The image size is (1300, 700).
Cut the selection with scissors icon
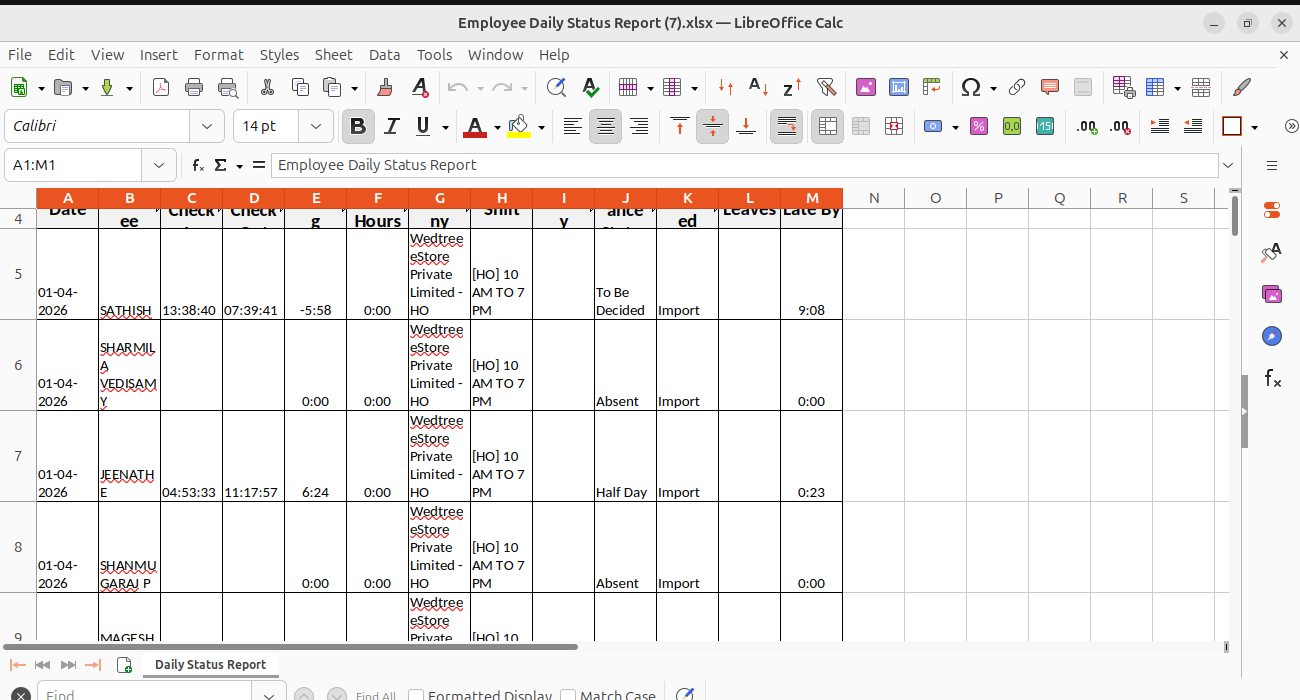point(267,87)
